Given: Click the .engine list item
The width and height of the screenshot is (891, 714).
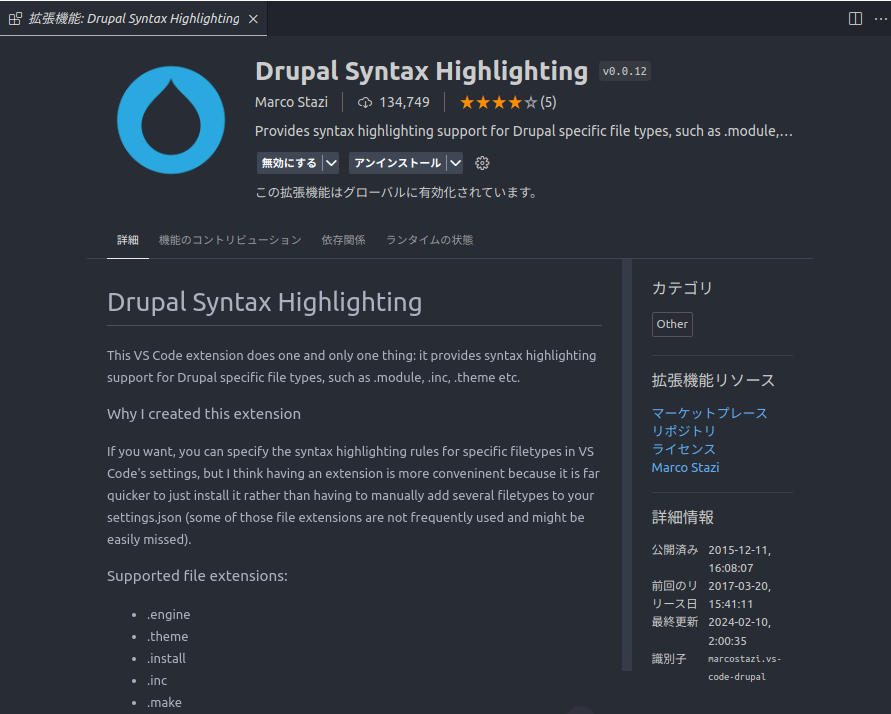Looking at the screenshot, I should click(169, 615).
